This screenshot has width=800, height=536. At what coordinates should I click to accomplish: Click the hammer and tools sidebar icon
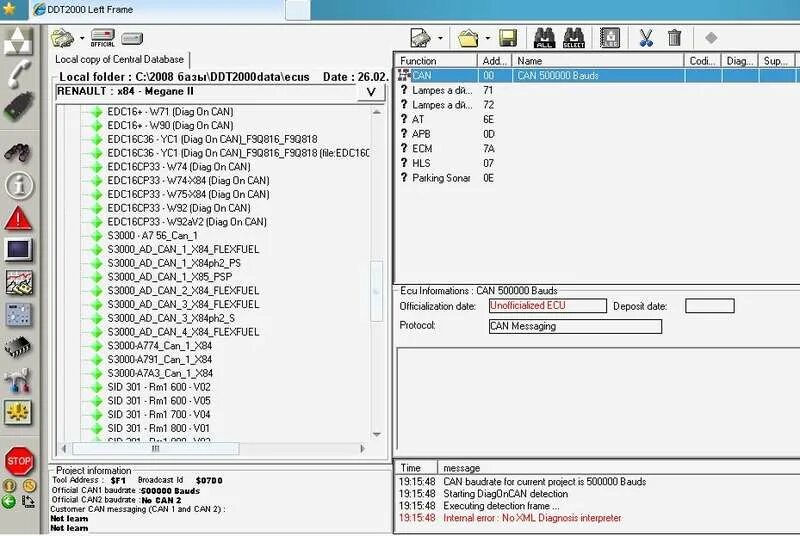coord(18,380)
